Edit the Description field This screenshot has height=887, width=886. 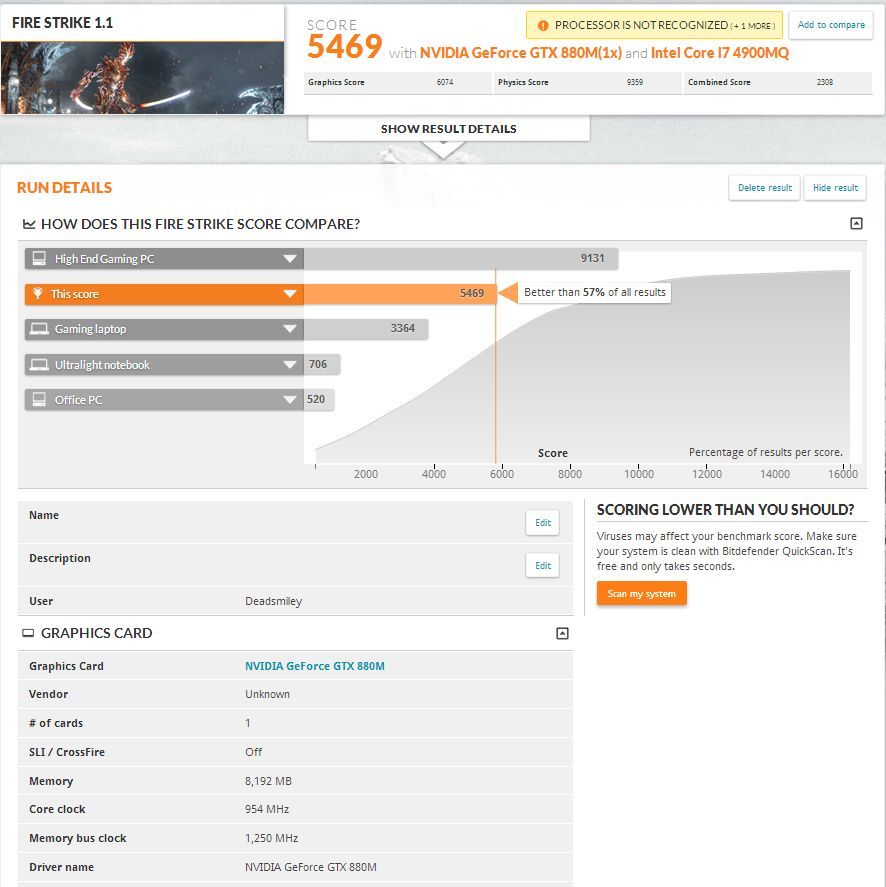[543, 566]
